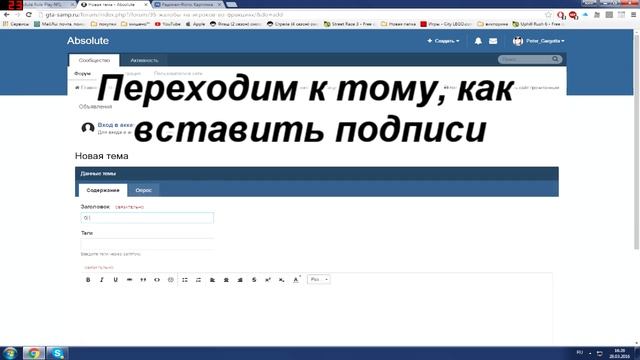640x360 pixels.
Task: Open the notifications bell
Action: [478, 41]
